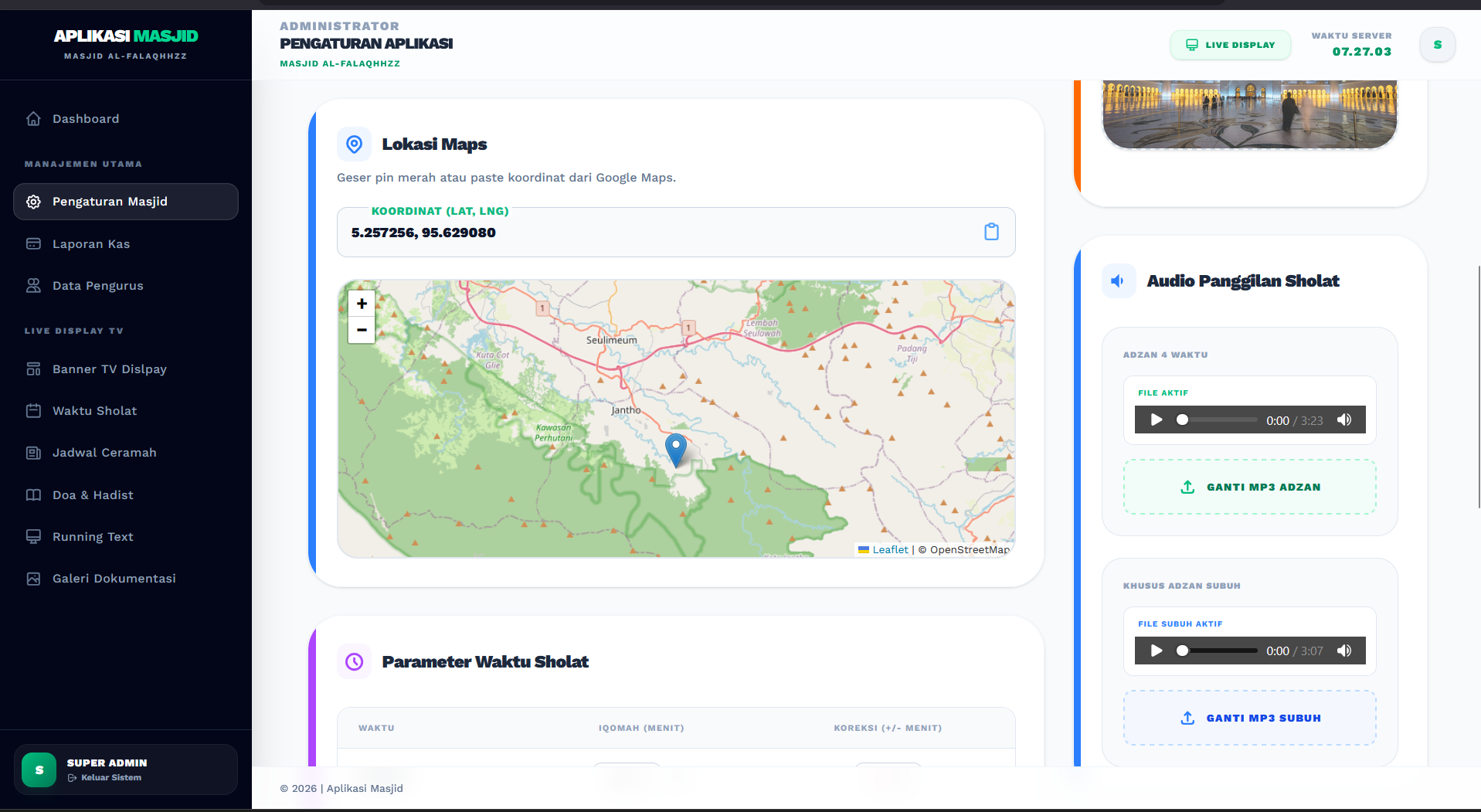This screenshot has height=812, width=1481.
Task: Click the Parameter Waktu Sholat clock icon
Action: 354,662
